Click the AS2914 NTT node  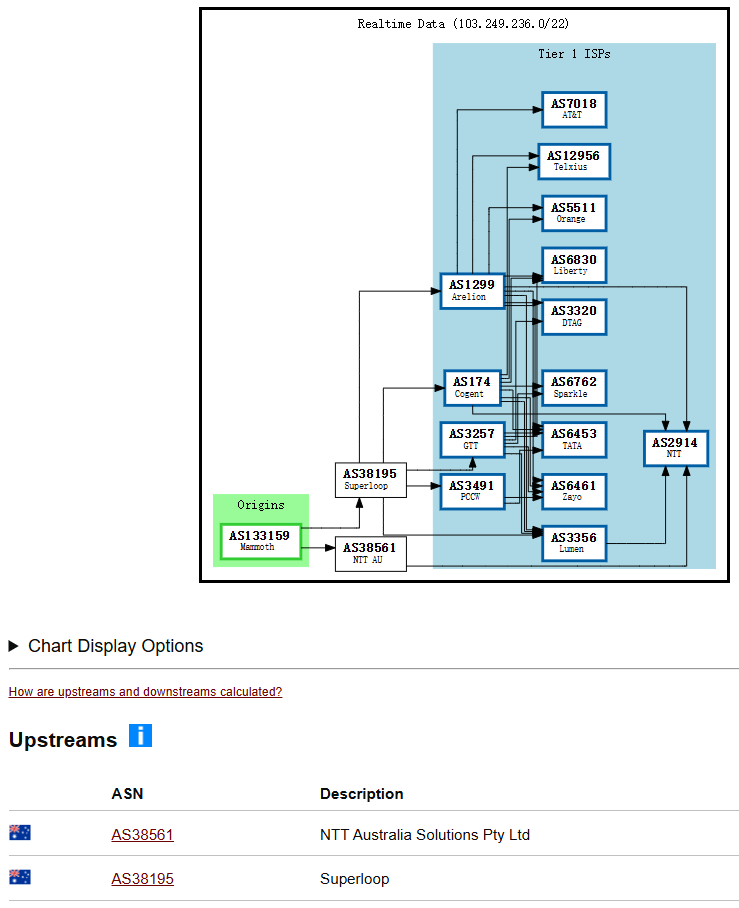pos(675,448)
